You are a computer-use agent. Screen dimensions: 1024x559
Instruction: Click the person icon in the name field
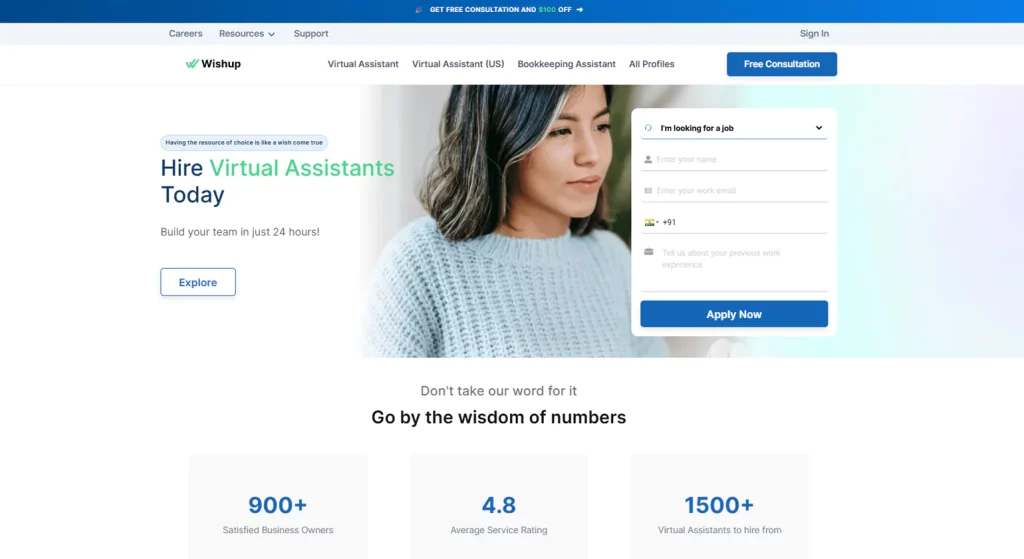coord(648,159)
